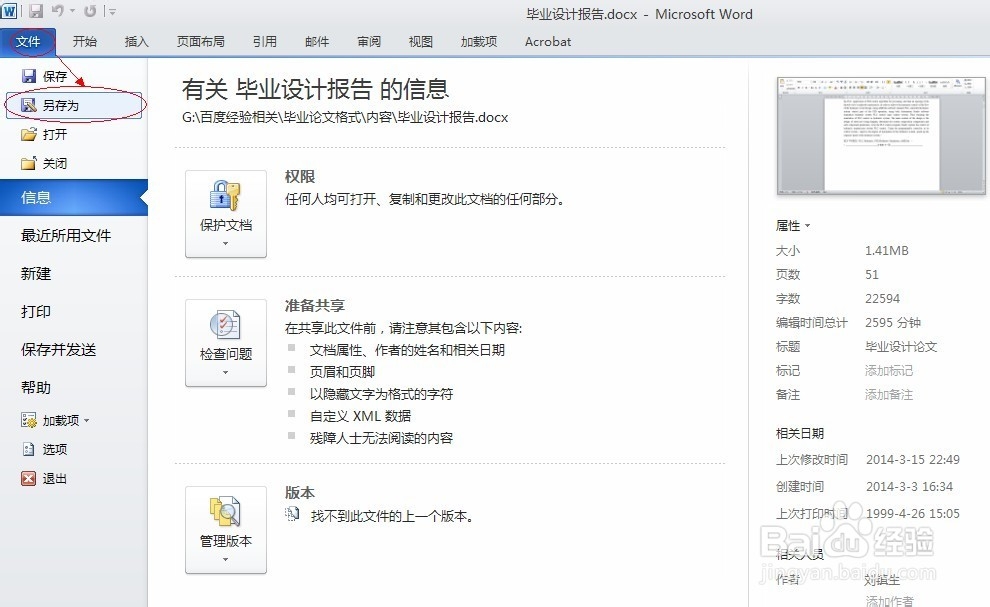Click the 版本 section heading
990x607 pixels.
coord(300,493)
